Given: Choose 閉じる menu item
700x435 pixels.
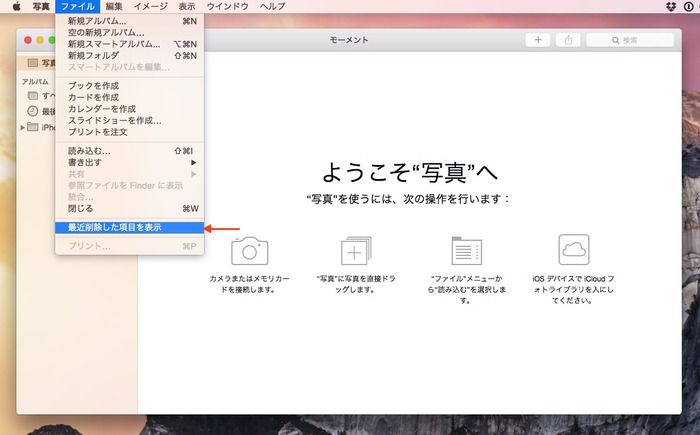Looking at the screenshot, I should [129, 209].
